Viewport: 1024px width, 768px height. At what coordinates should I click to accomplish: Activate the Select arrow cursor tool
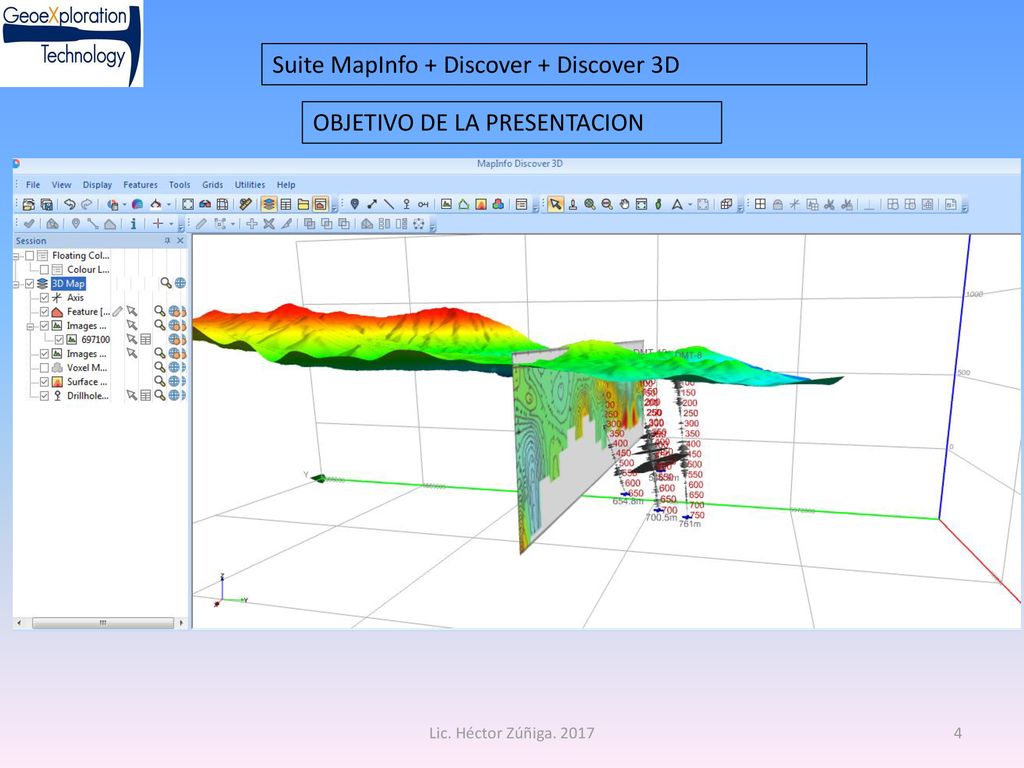pos(555,204)
